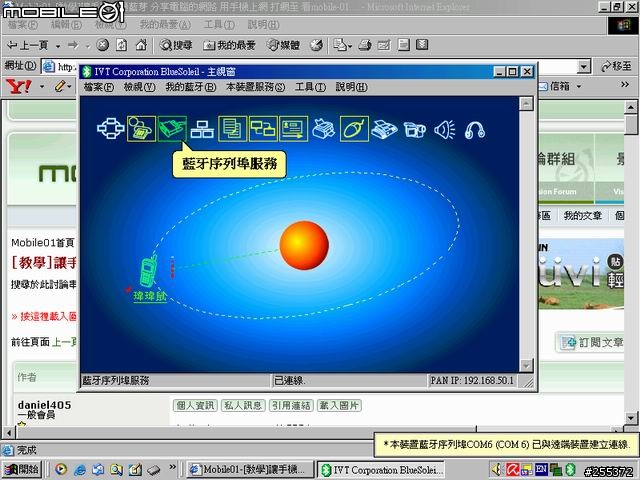Click the Bluetooth Headset service icon
640x480 pixels.
(475, 130)
